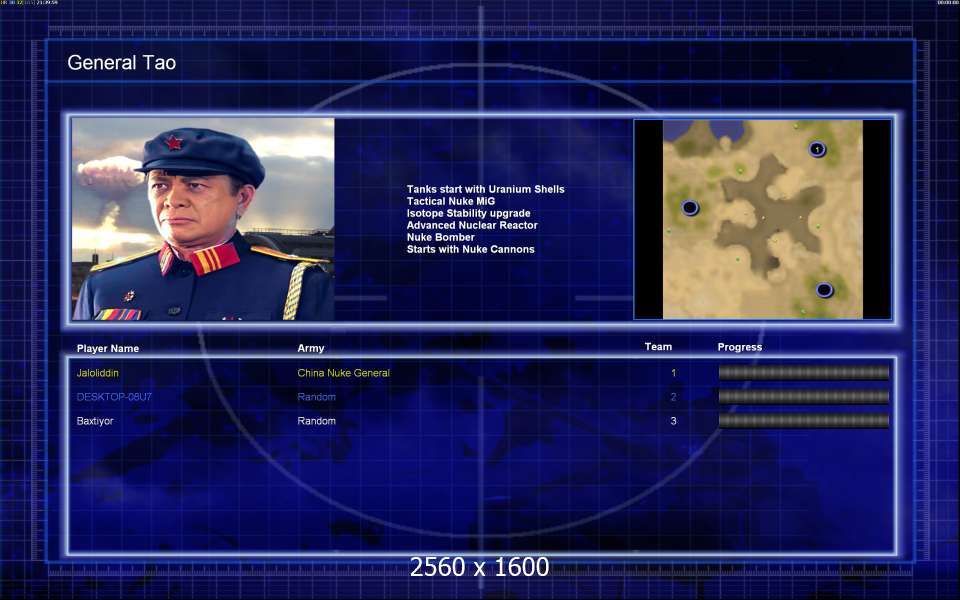Screen dimensions: 960x600
Task: Click the 'Tanks start with Uranium Shells' line
Action: click(x=486, y=189)
